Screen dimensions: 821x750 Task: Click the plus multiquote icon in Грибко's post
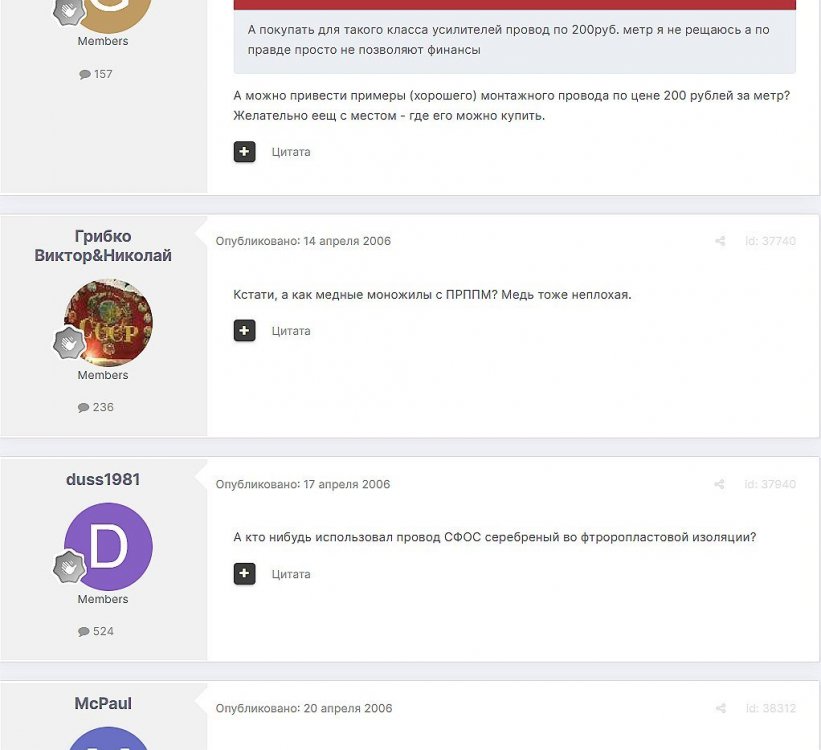(x=244, y=330)
